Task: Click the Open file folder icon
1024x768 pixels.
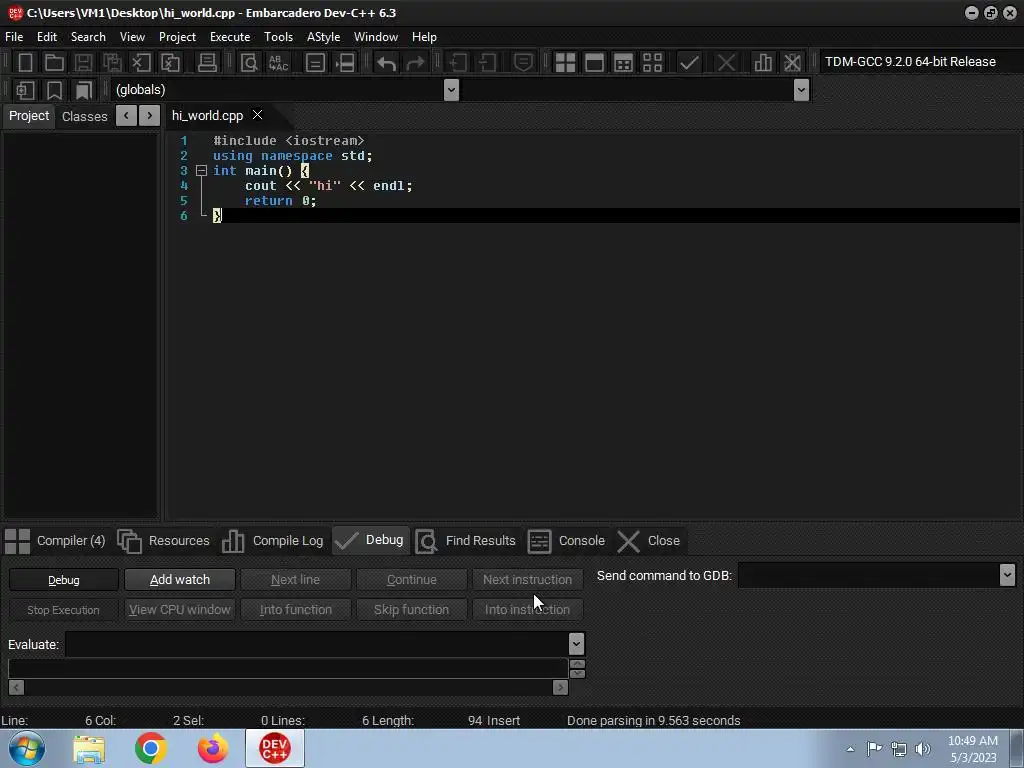Action: pos(54,63)
